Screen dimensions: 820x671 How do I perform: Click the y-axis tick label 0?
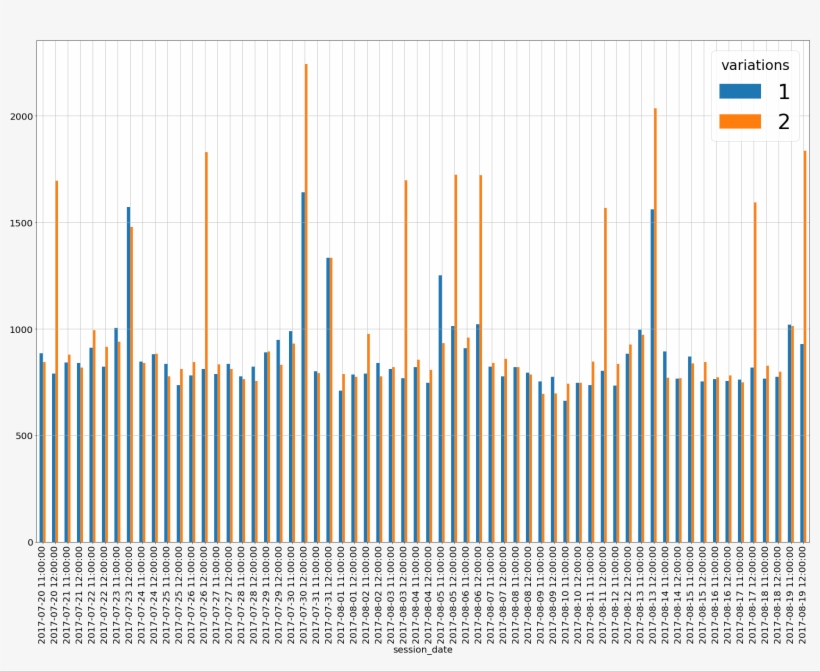[x=28, y=540]
